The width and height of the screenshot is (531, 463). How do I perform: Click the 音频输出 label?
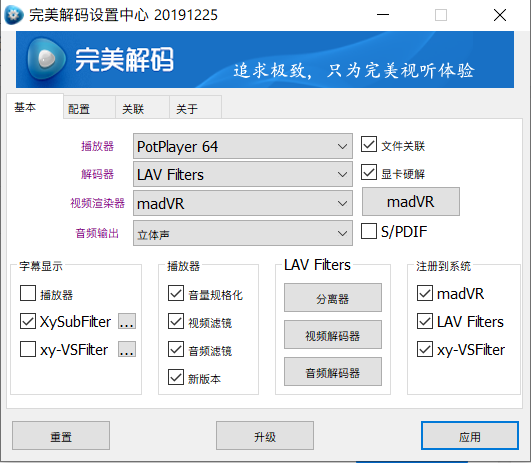tap(97, 233)
